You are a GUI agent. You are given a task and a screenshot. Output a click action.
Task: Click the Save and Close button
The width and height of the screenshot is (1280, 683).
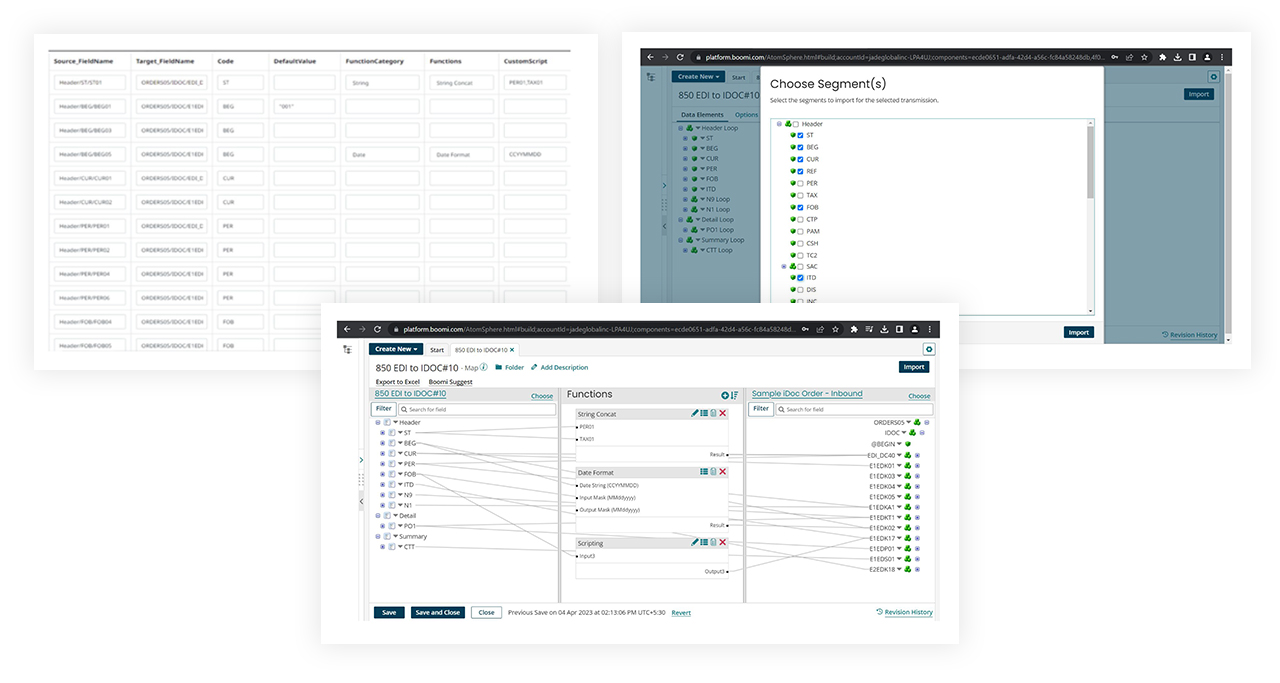tap(437, 612)
